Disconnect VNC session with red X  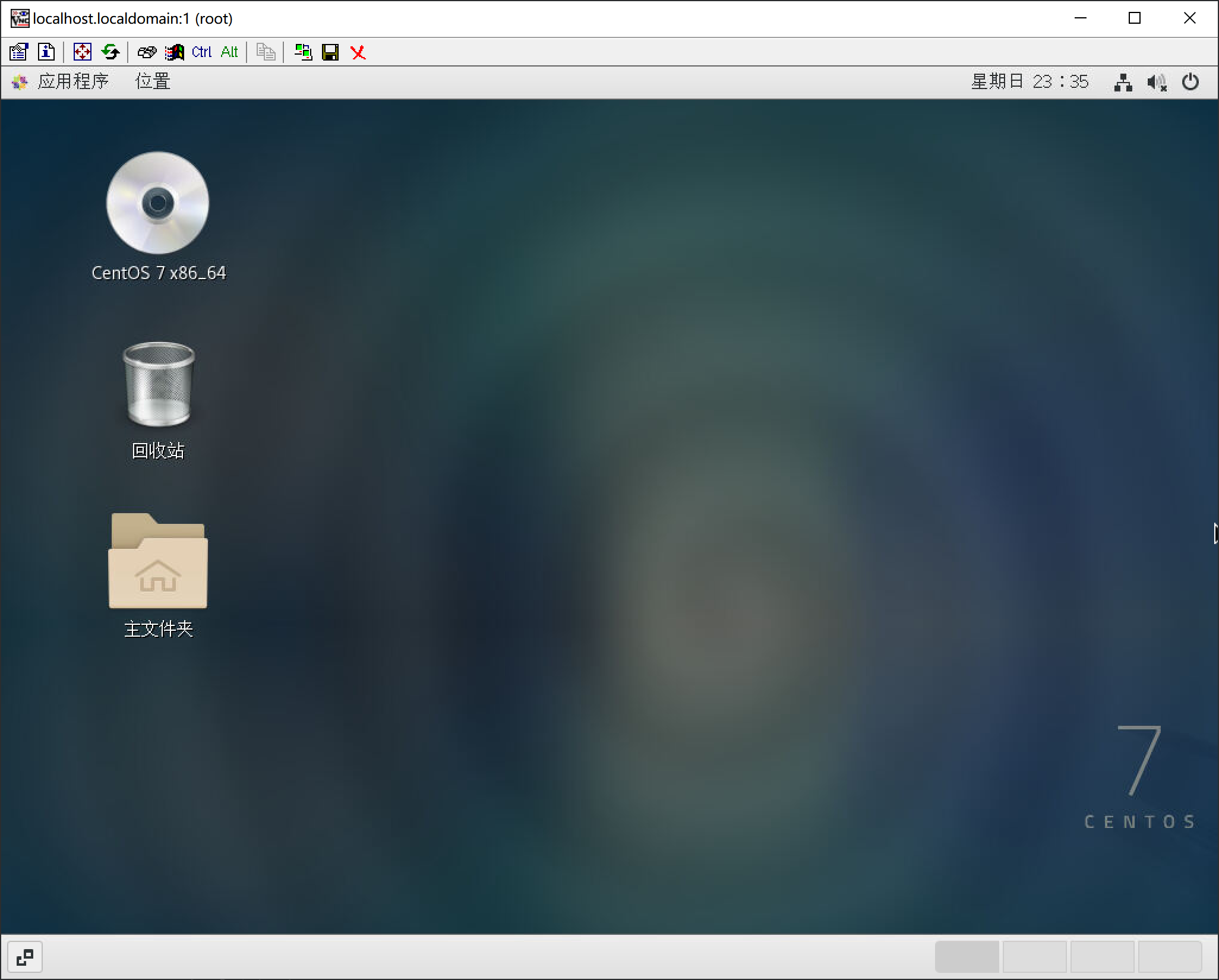(358, 52)
